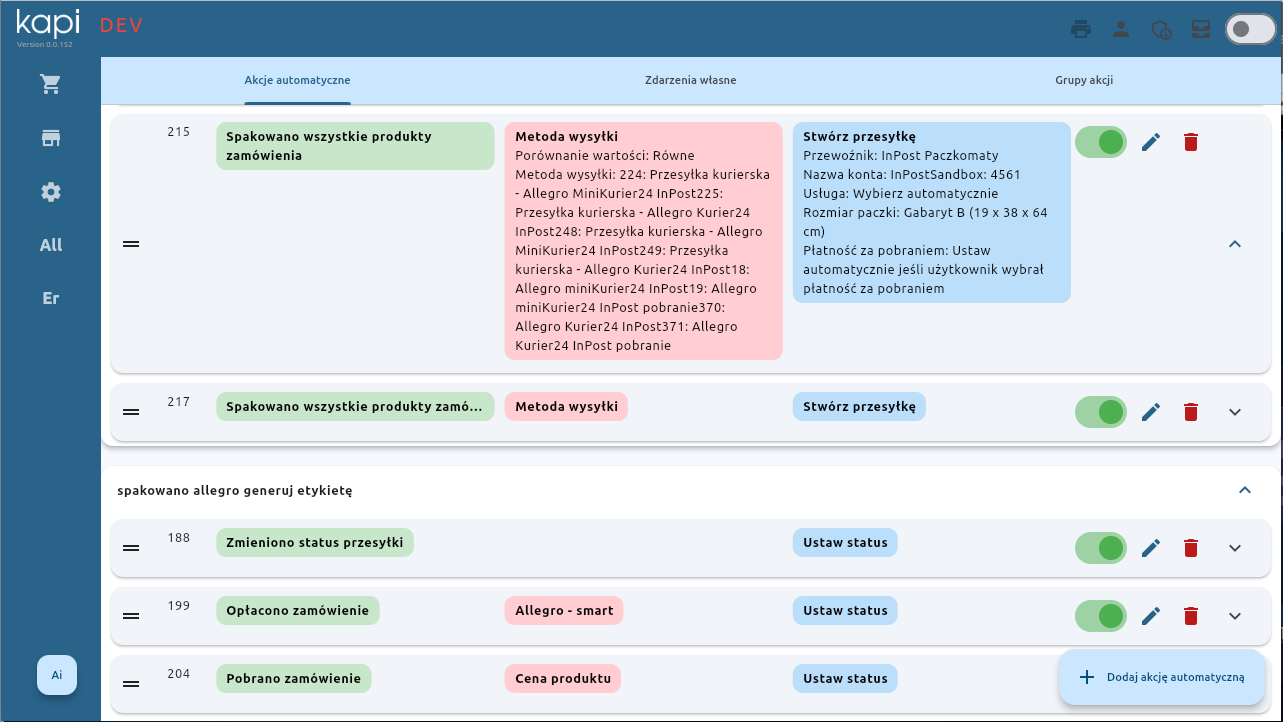Click the printer icon in header
Viewport: 1283px width, 722px height.
1080,29
